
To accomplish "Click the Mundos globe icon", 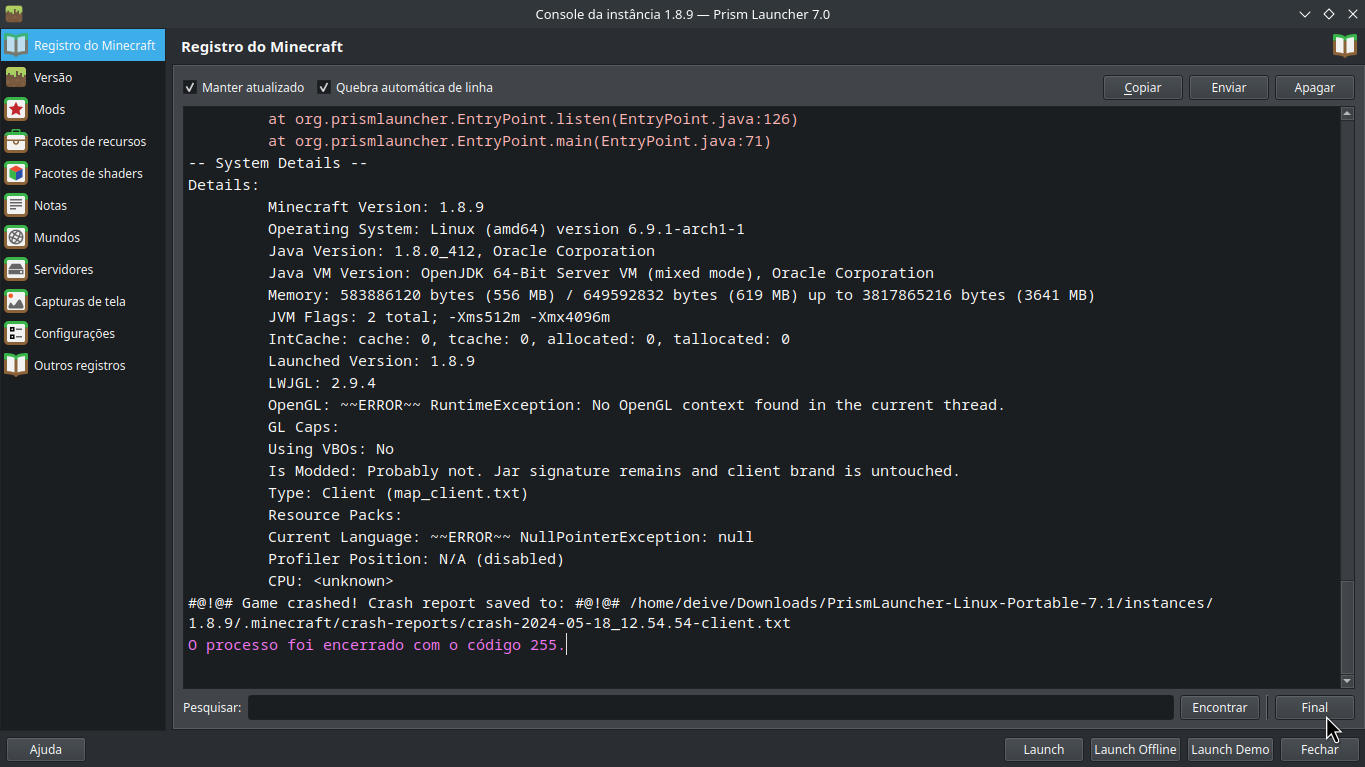I will pos(16,237).
